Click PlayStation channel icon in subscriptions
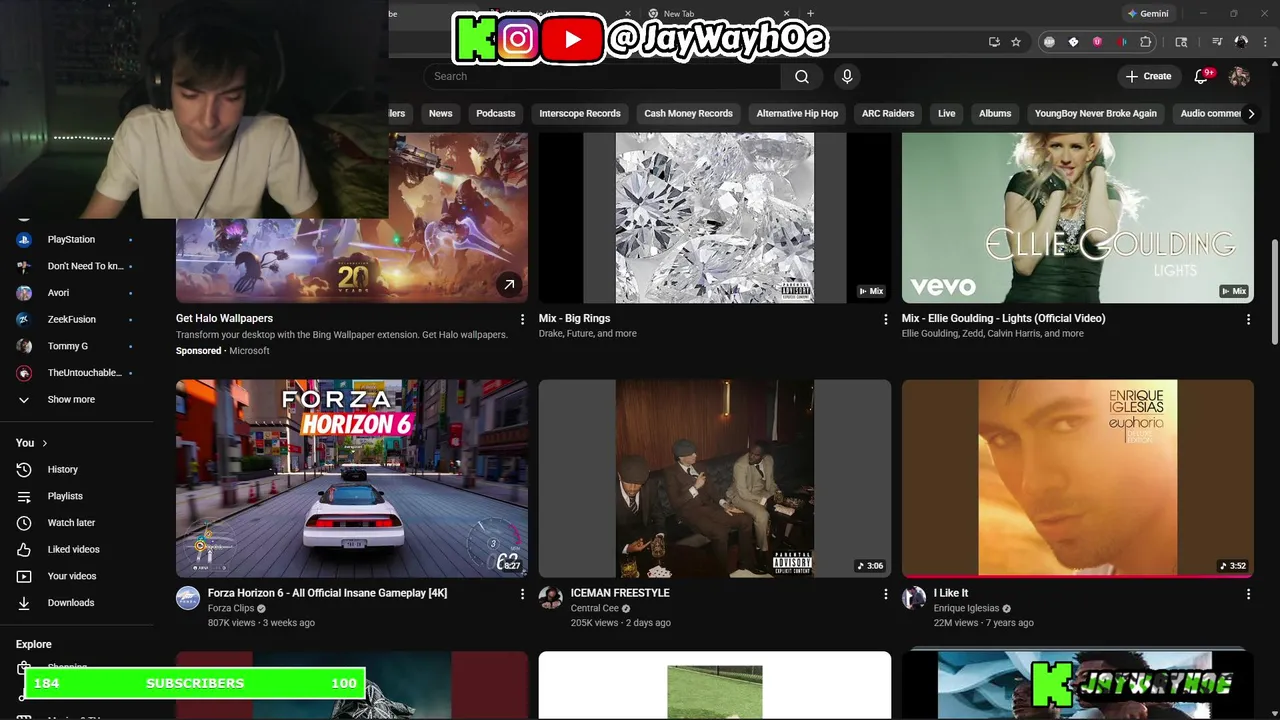 point(24,240)
